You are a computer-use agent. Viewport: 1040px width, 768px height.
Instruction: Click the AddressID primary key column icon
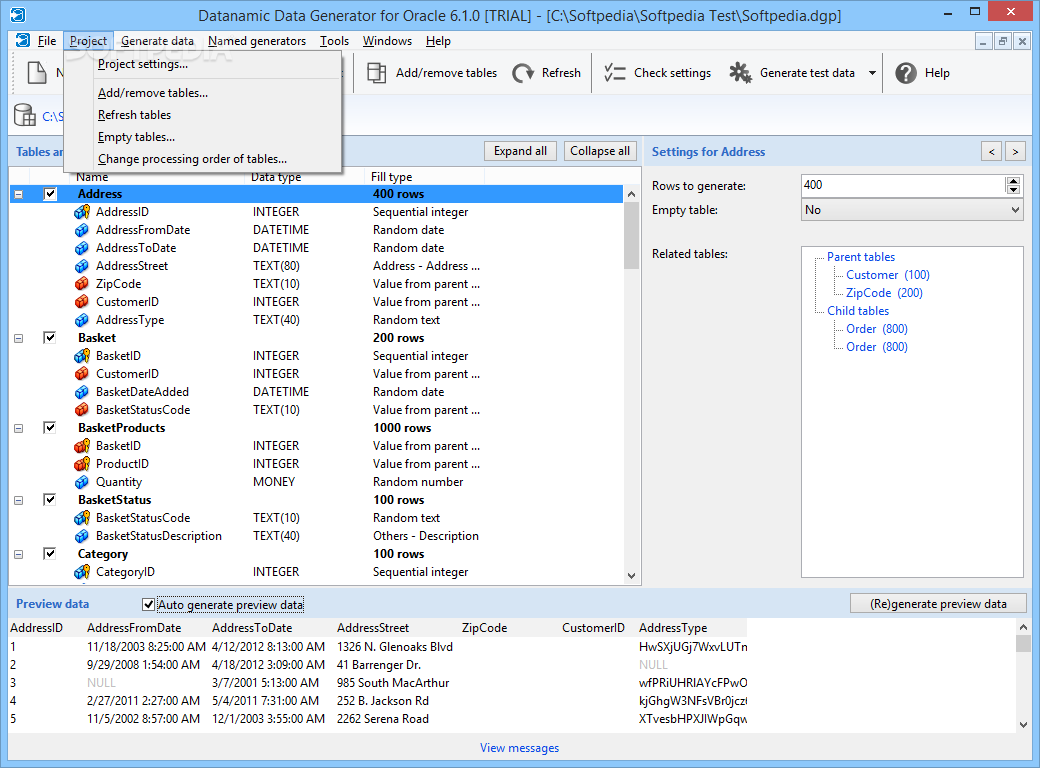[82, 212]
